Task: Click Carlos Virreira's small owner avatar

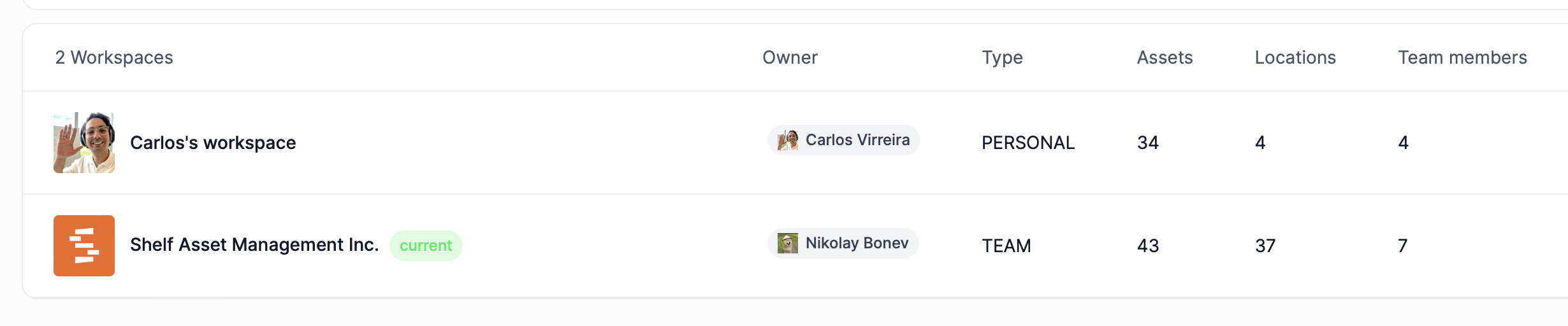Action: pos(788,140)
